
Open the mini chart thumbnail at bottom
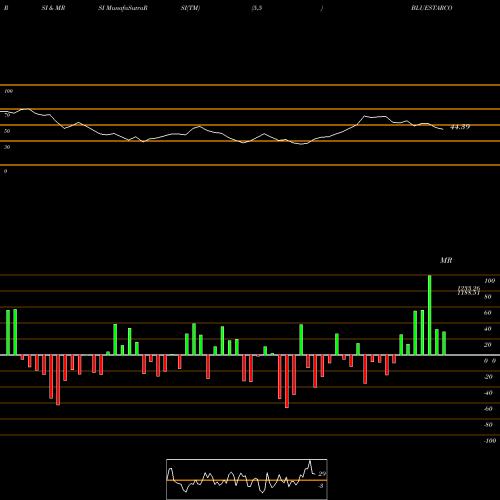click(x=247, y=479)
